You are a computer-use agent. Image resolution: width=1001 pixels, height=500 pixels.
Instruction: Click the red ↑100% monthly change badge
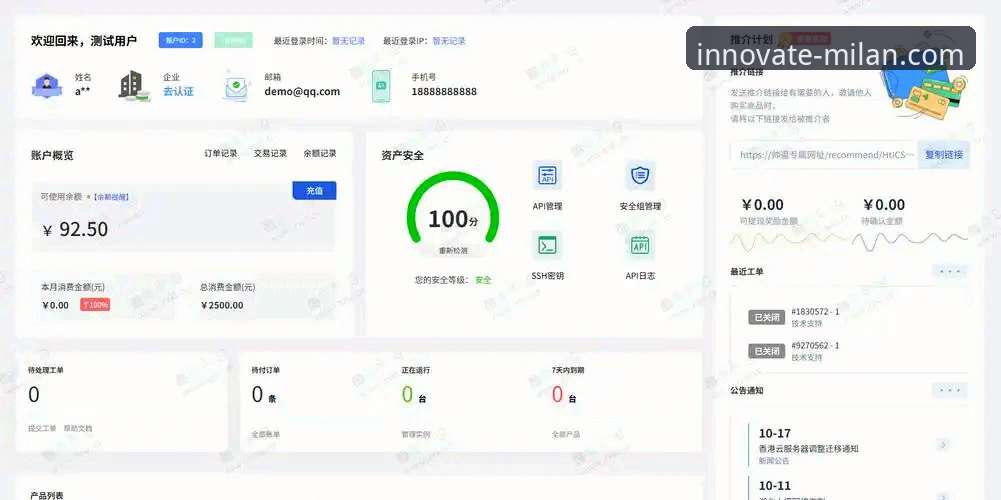[x=95, y=305]
